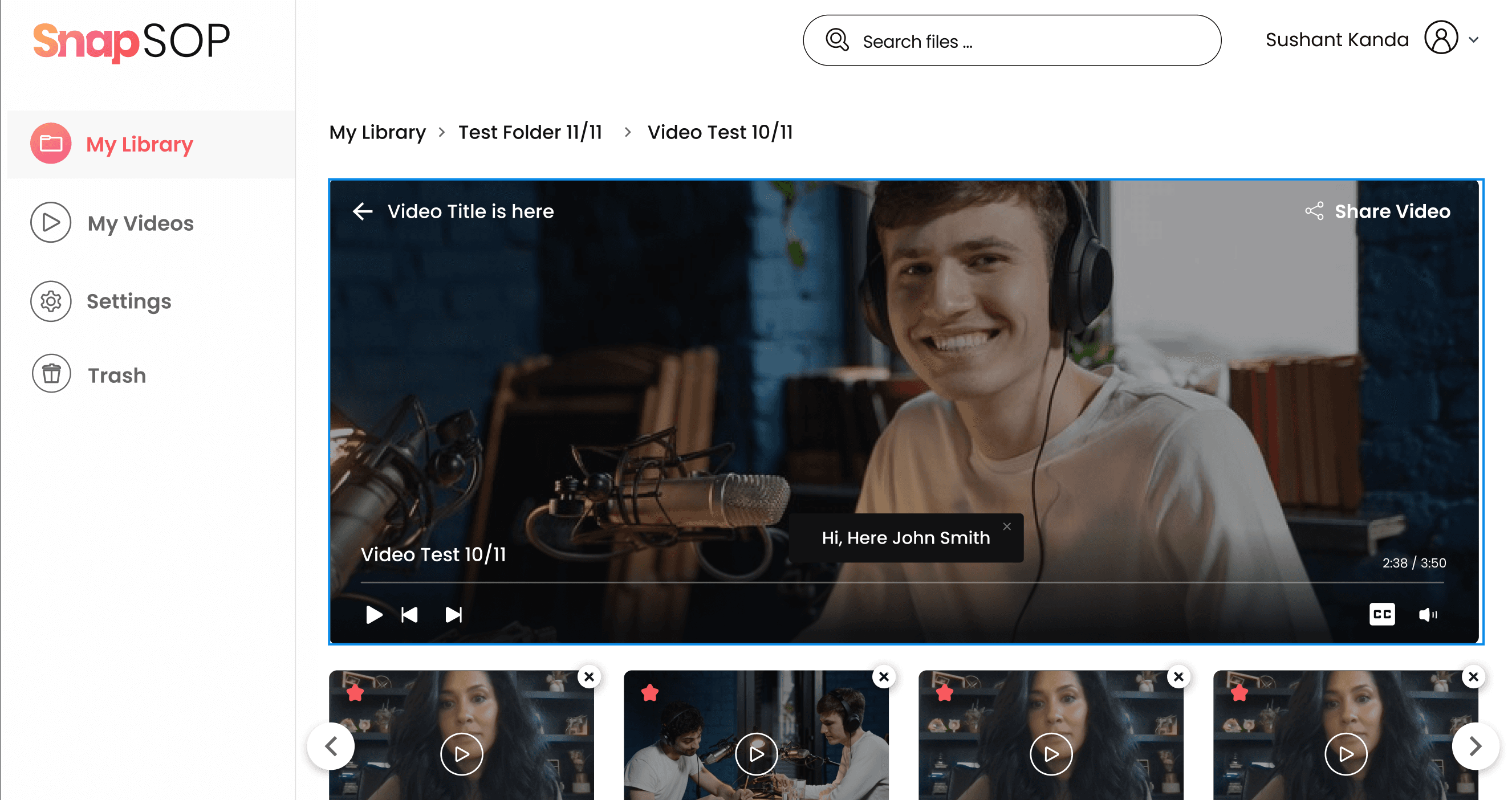The width and height of the screenshot is (1512, 800).
Task: Play the main video
Action: (374, 615)
